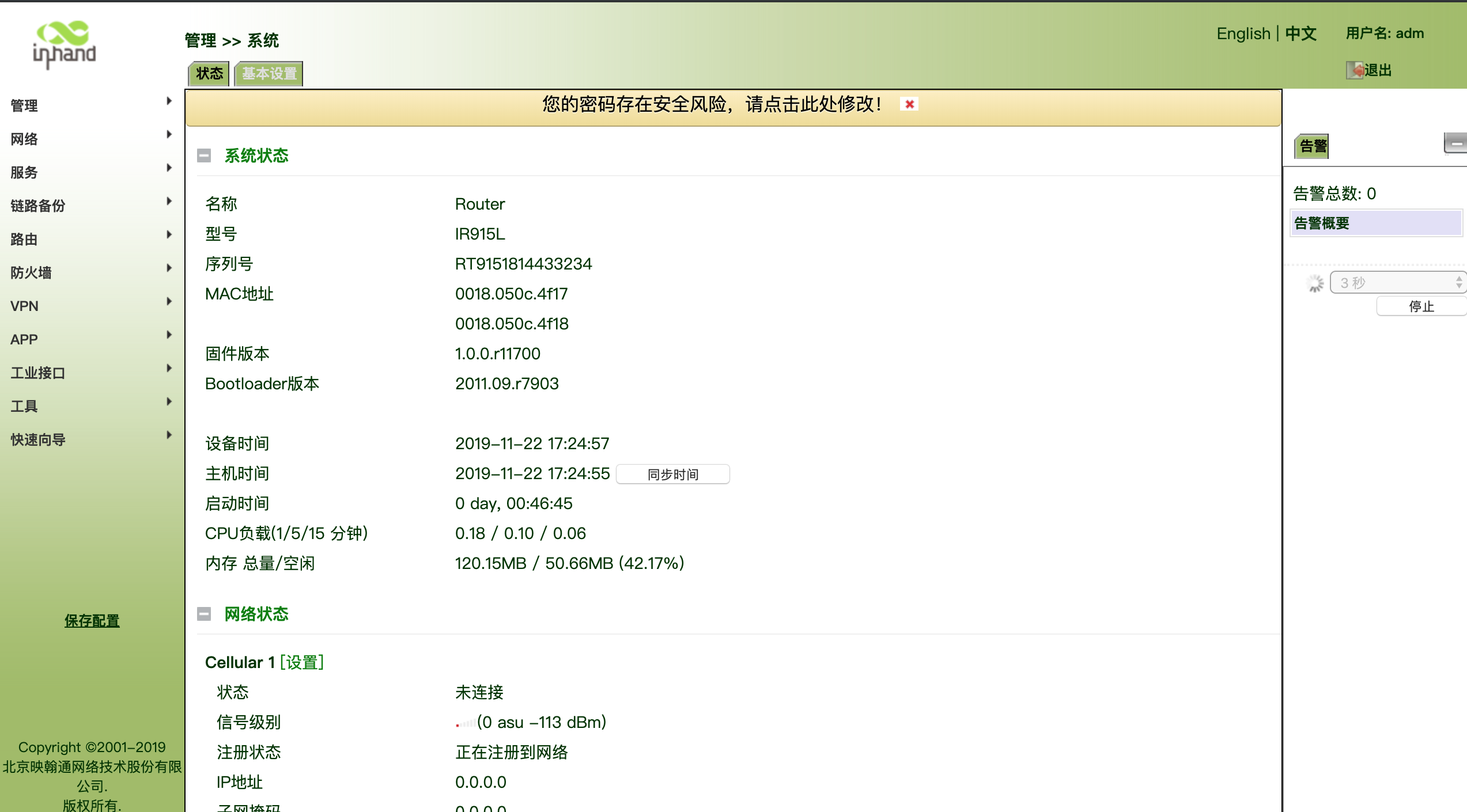Click the 保存配置 link

point(92,621)
